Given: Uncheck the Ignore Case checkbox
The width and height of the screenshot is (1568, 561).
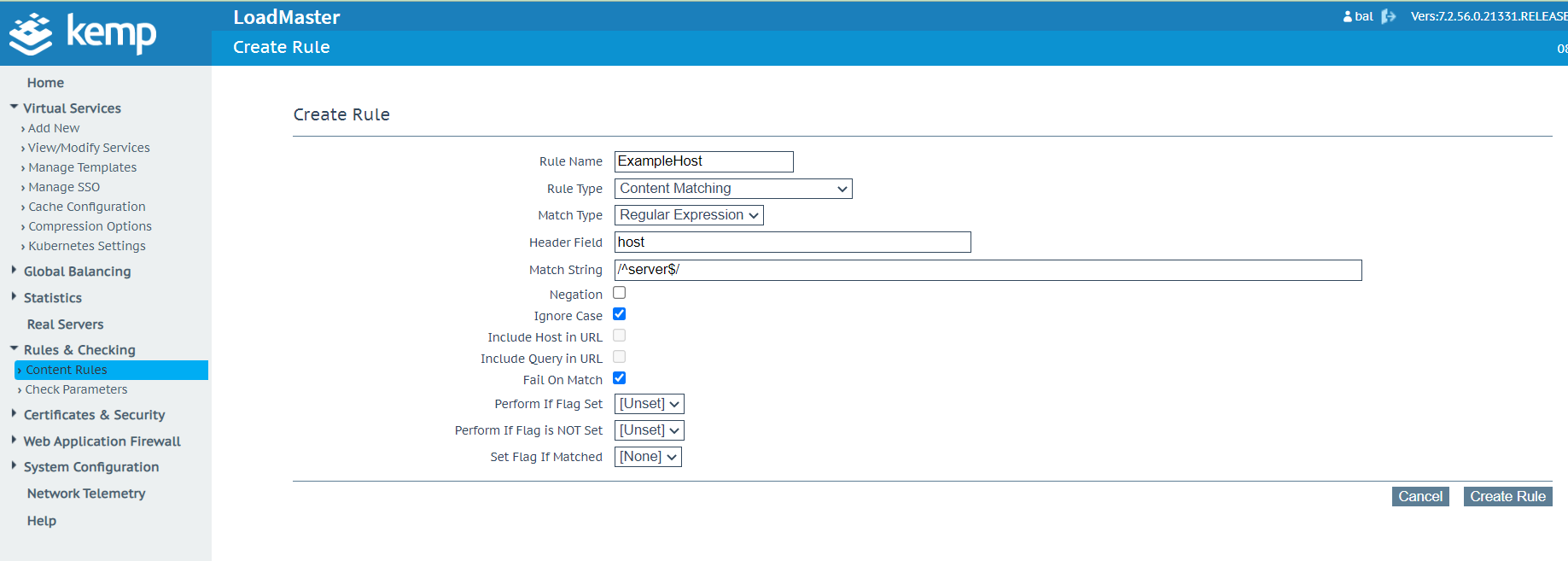Looking at the screenshot, I should click(x=620, y=314).
